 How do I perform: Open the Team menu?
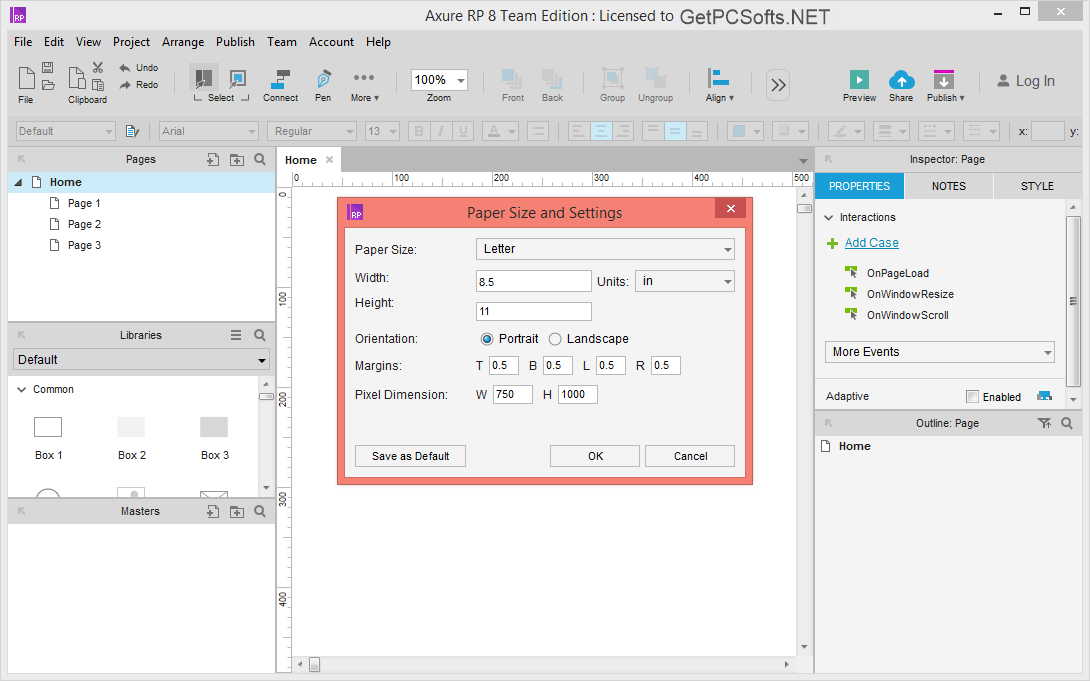(282, 42)
